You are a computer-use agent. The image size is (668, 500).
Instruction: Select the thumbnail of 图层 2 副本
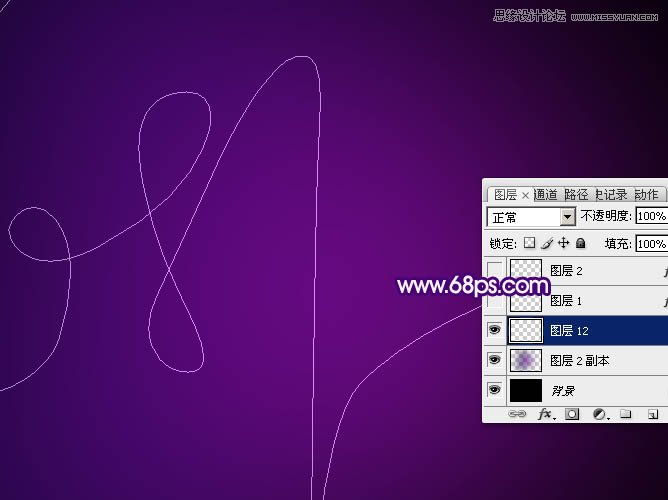(526, 360)
